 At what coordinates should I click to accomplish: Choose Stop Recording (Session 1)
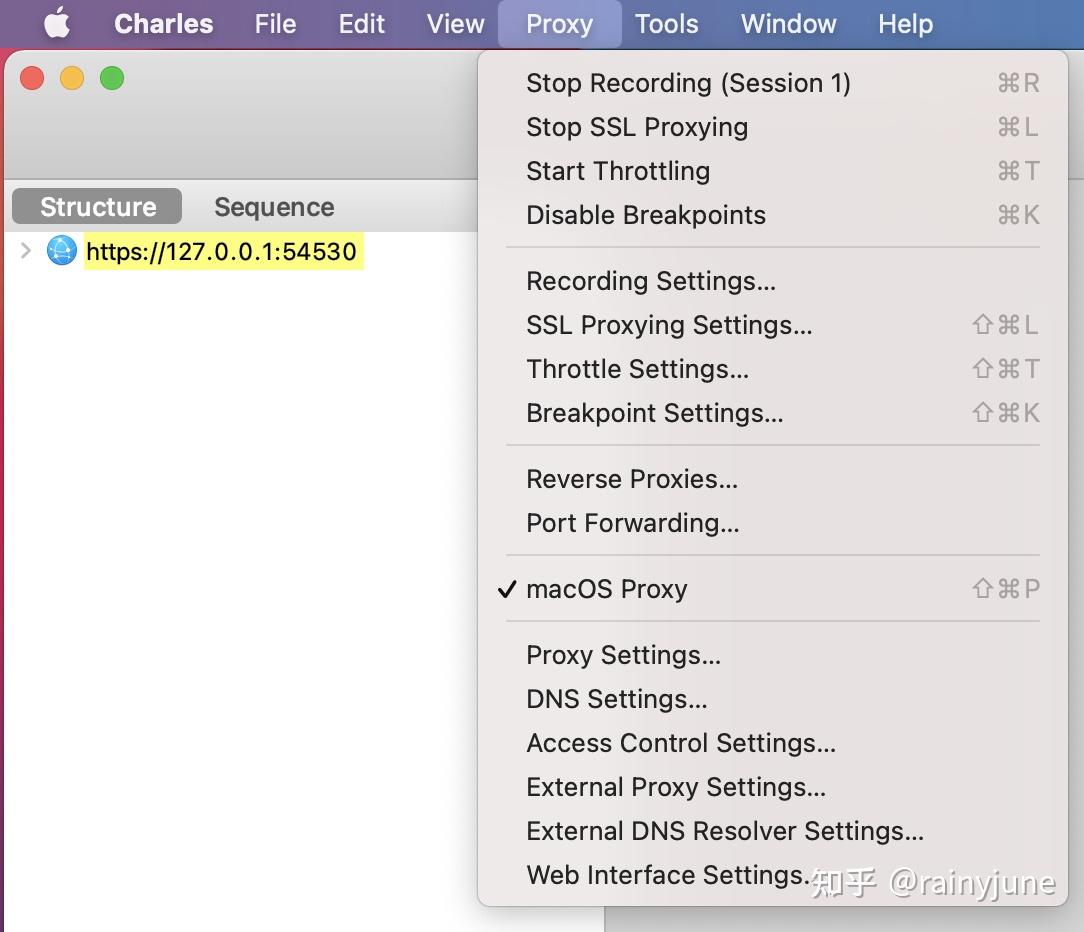(688, 83)
